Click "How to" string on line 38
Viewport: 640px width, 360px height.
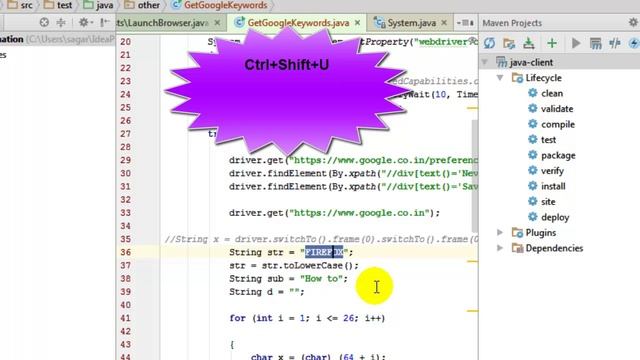click(321, 279)
